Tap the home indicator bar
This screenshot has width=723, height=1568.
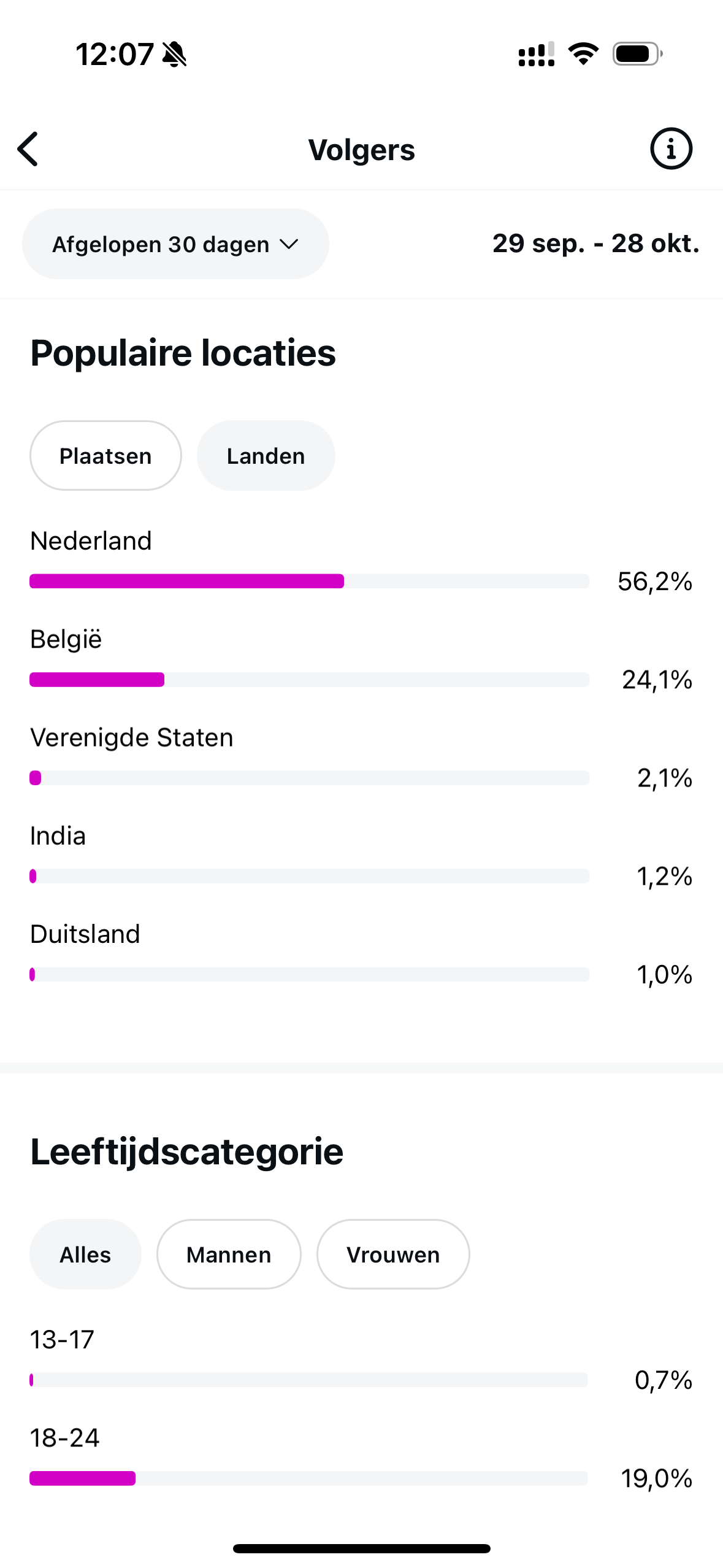coord(362,1548)
